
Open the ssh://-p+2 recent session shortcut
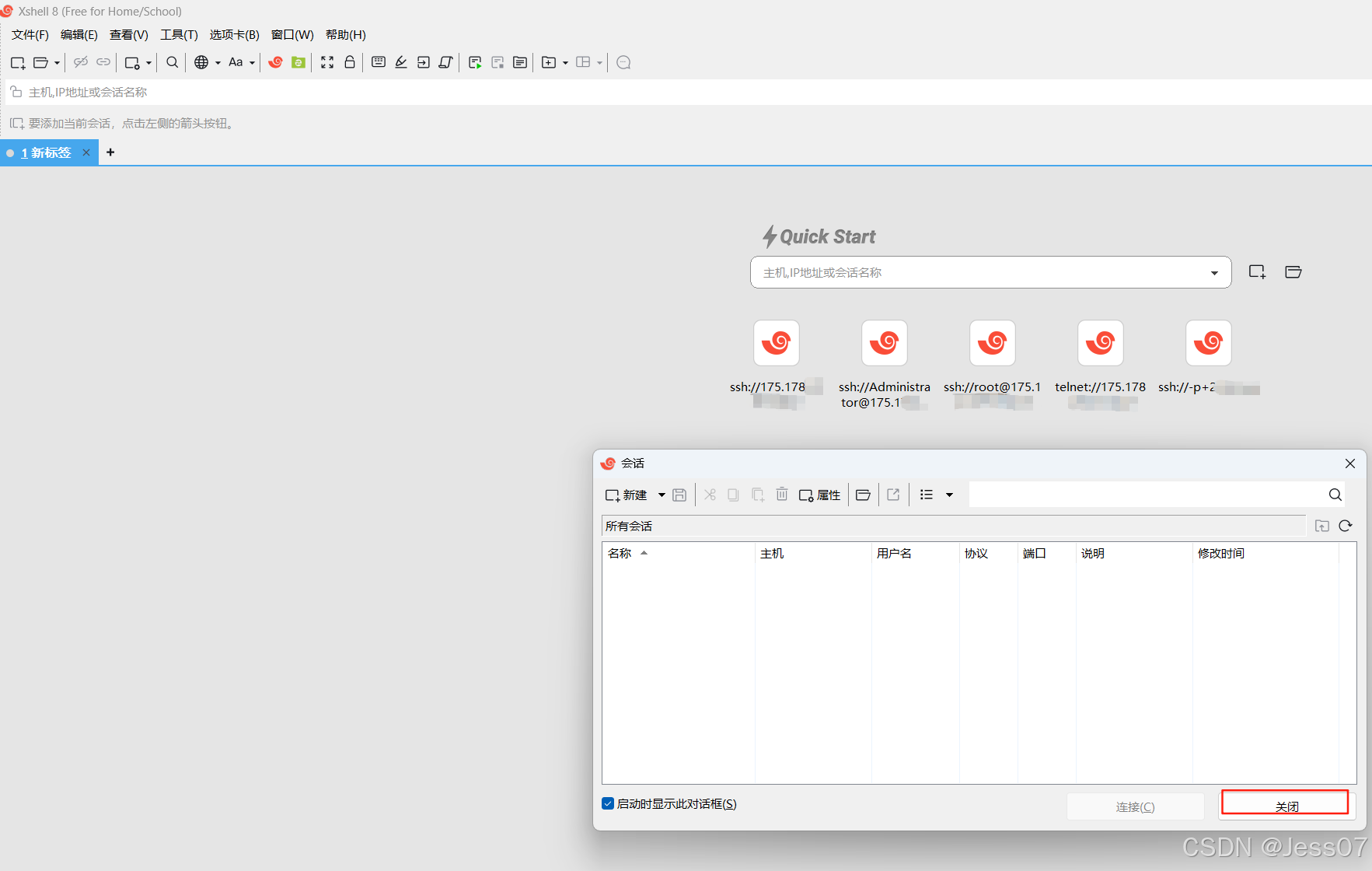pyautogui.click(x=1209, y=343)
